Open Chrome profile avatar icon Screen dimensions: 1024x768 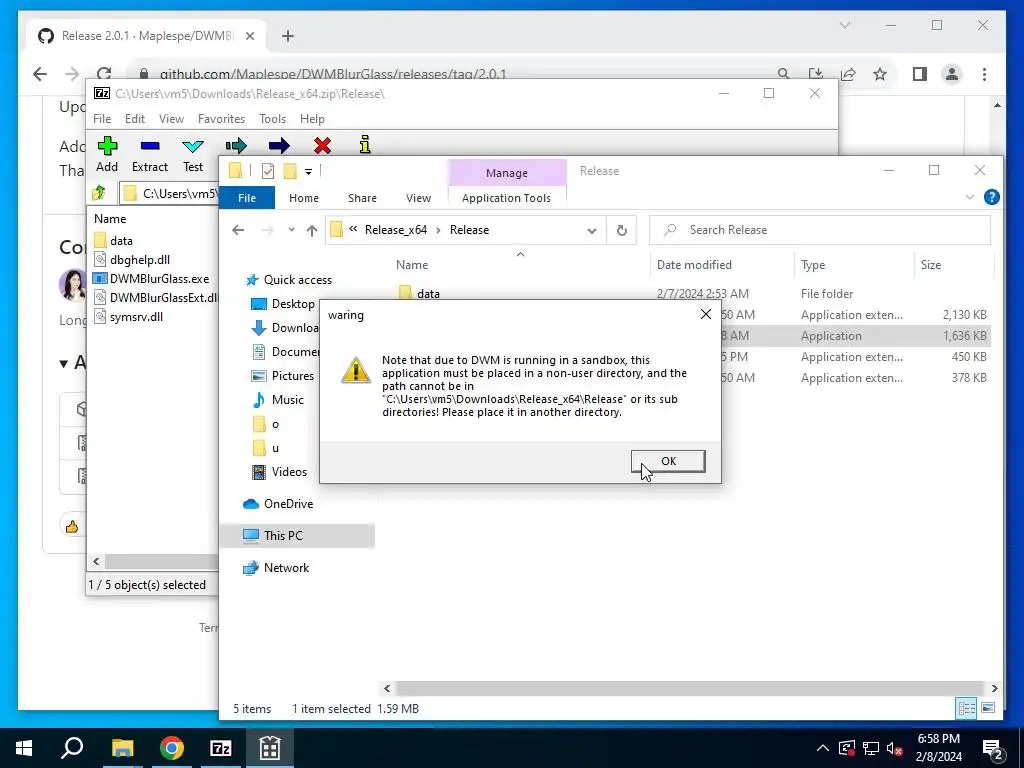pos(952,74)
